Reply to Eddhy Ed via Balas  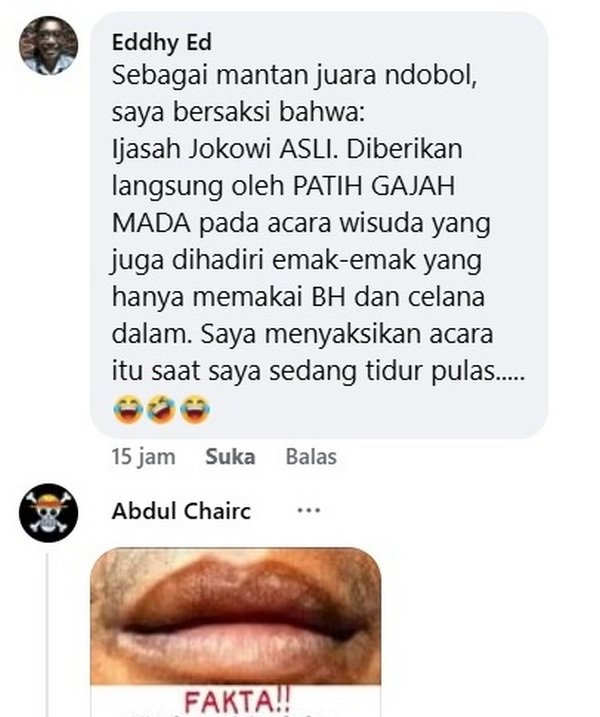pos(311,457)
